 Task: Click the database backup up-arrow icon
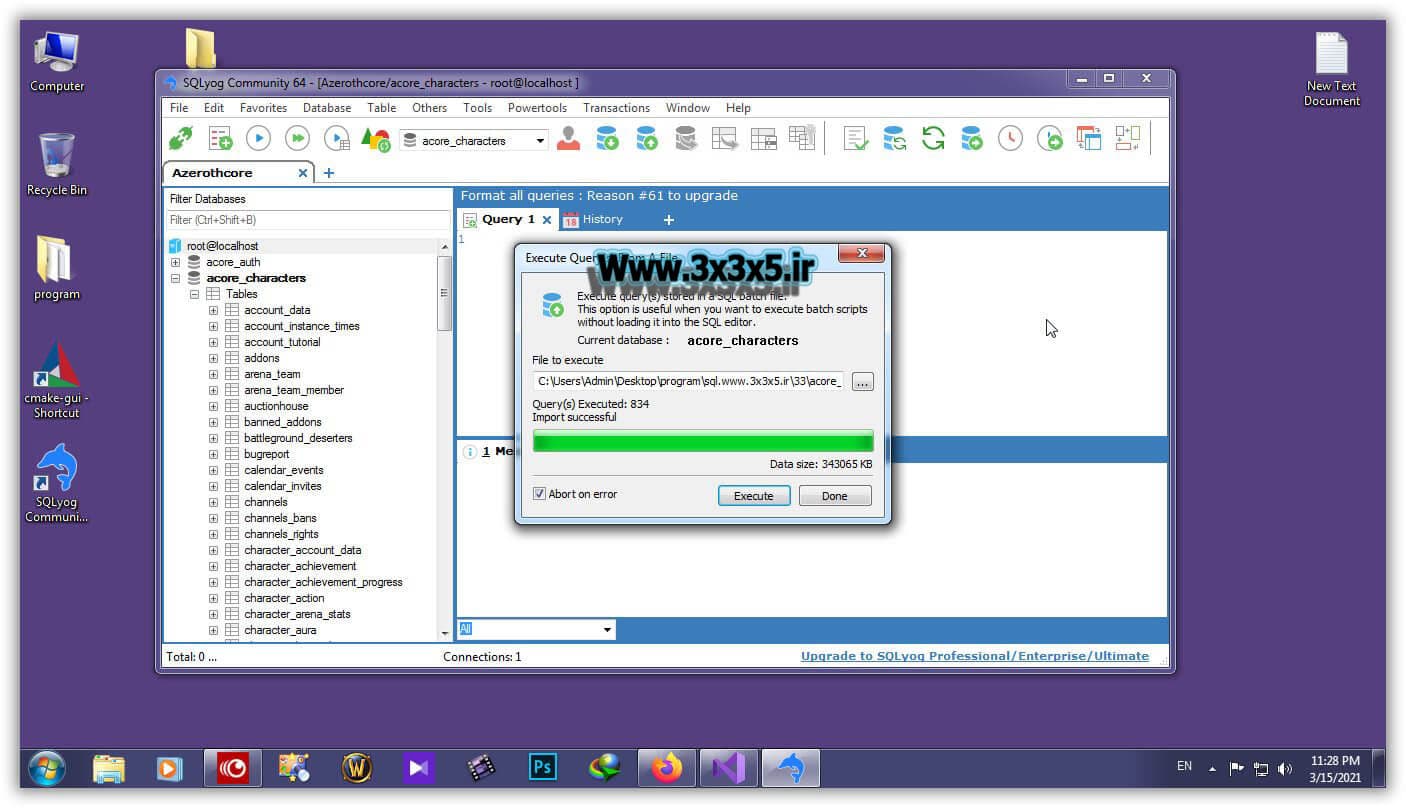tap(647, 139)
